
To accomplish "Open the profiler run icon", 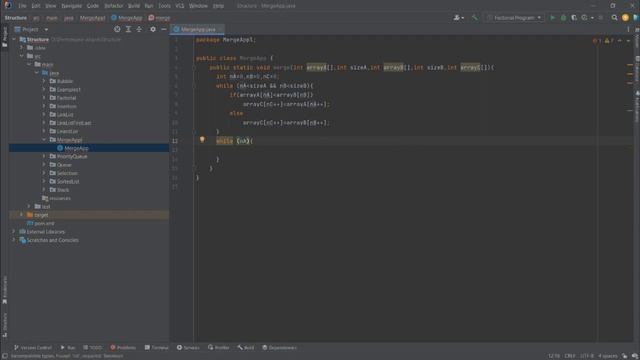I will tap(584, 18).
